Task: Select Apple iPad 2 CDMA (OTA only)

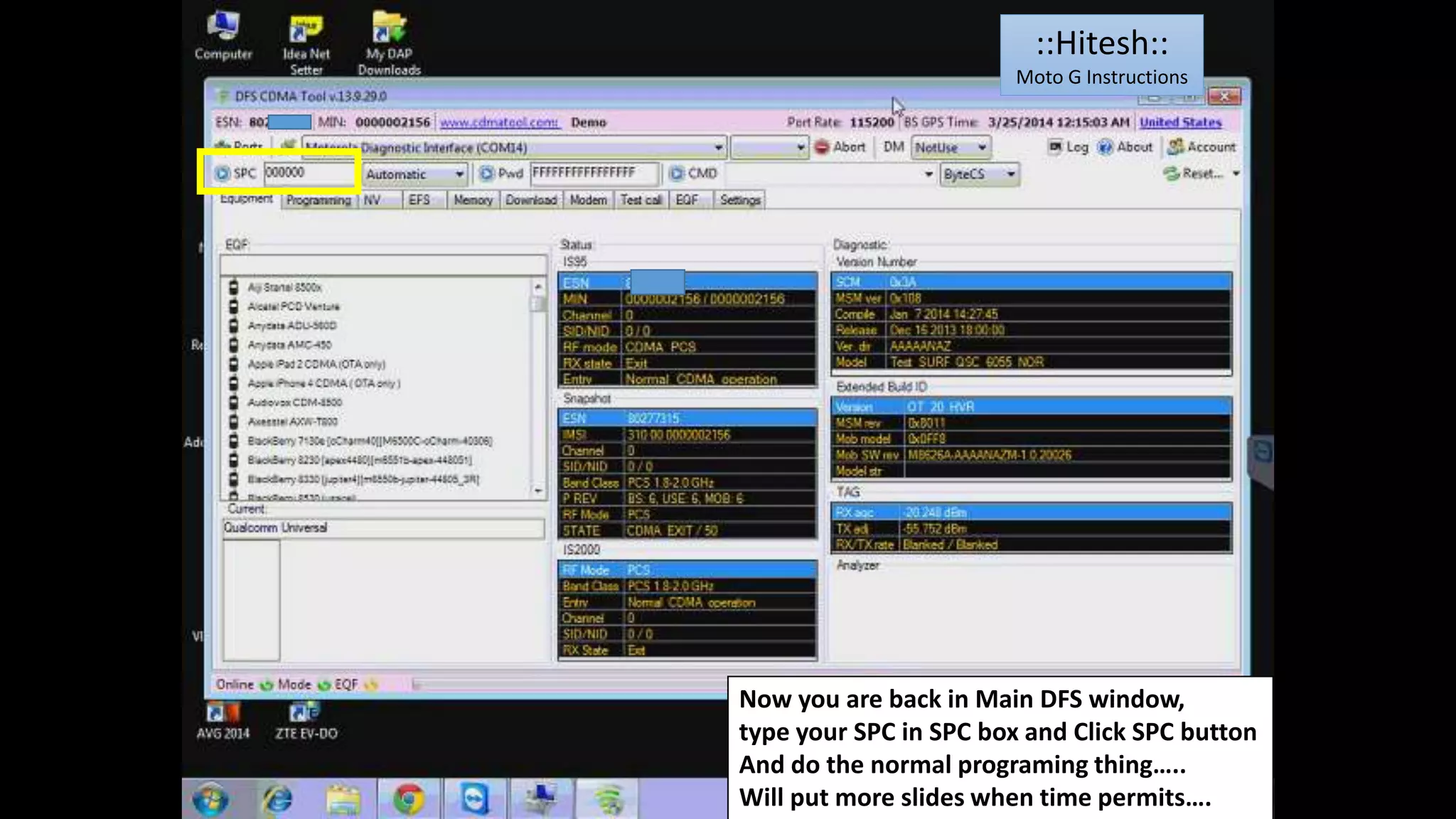Action: [316, 364]
